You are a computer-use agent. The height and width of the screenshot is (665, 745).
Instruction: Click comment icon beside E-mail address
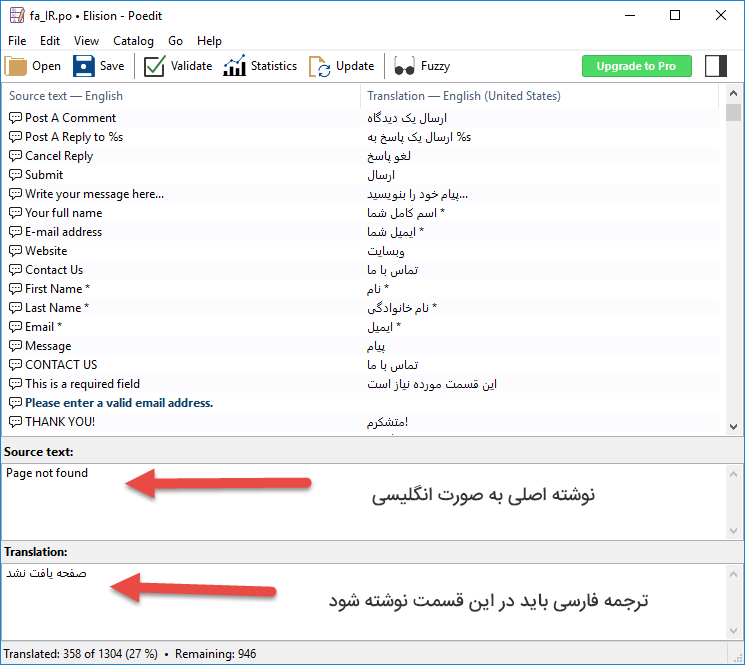coord(15,231)
